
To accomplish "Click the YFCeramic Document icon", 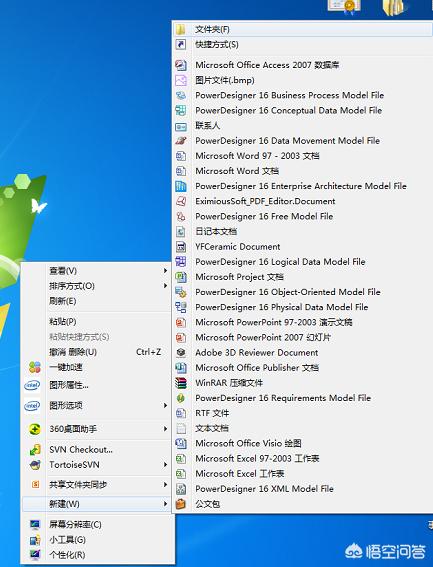I will (181, 247).
